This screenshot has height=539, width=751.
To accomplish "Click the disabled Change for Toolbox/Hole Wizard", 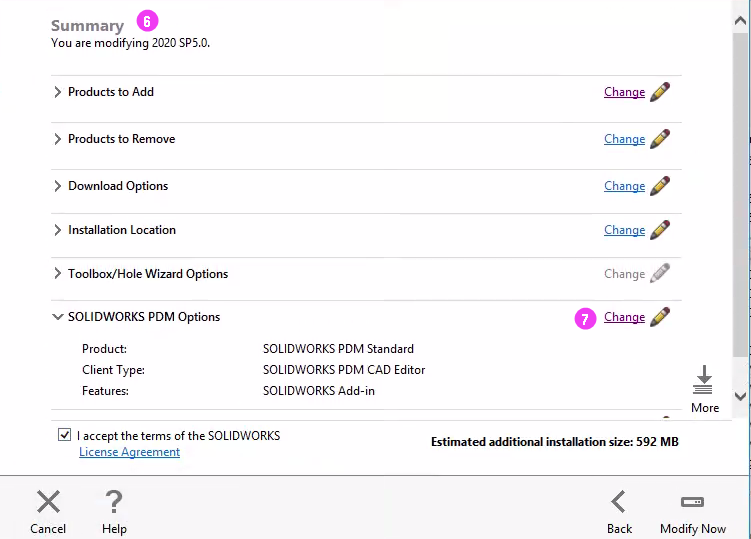I will tap(625, 274).
